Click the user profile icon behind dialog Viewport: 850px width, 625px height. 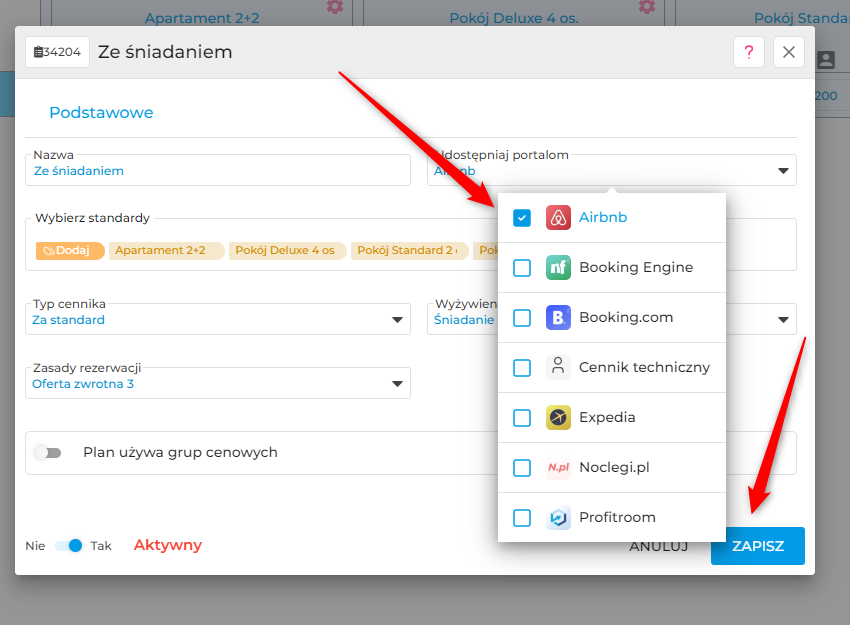(x=826, y=60)
